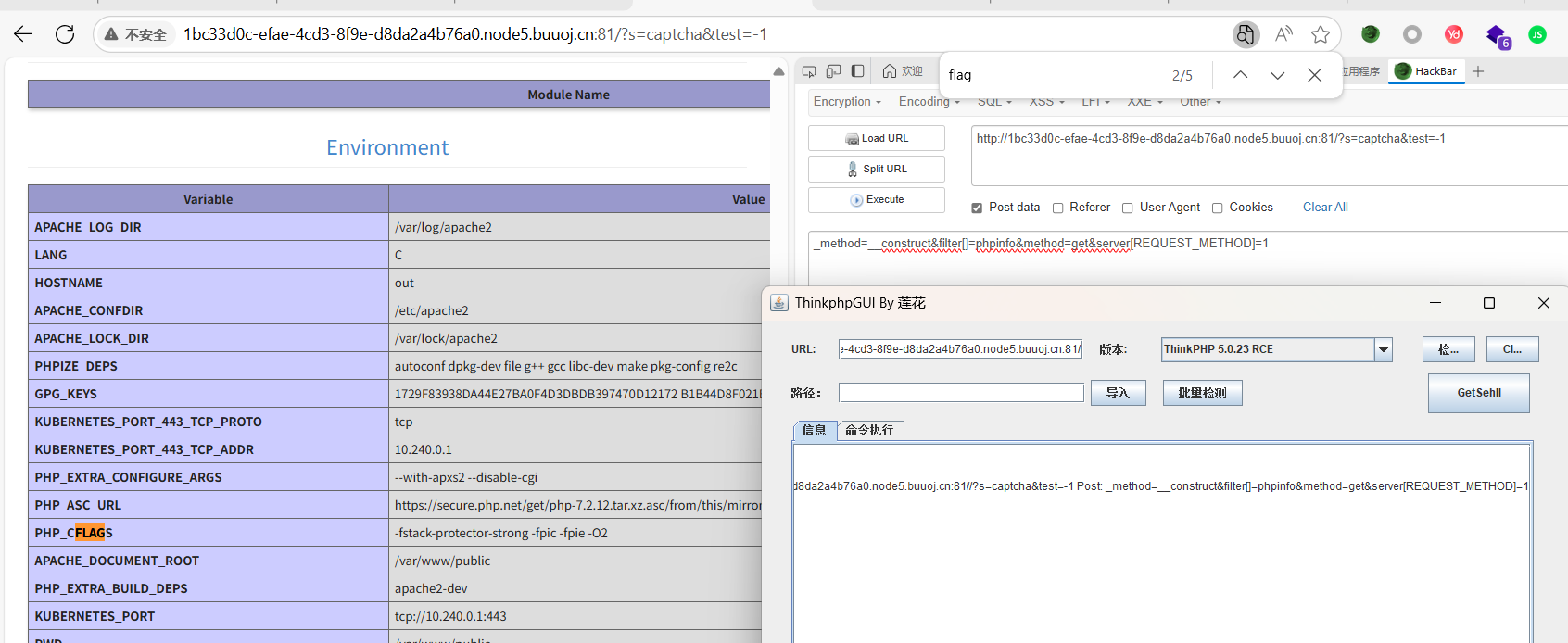The height and width of the screenshot is (643, 1568).
Task: Click the Environment section heading
Action: pos(387,147)
